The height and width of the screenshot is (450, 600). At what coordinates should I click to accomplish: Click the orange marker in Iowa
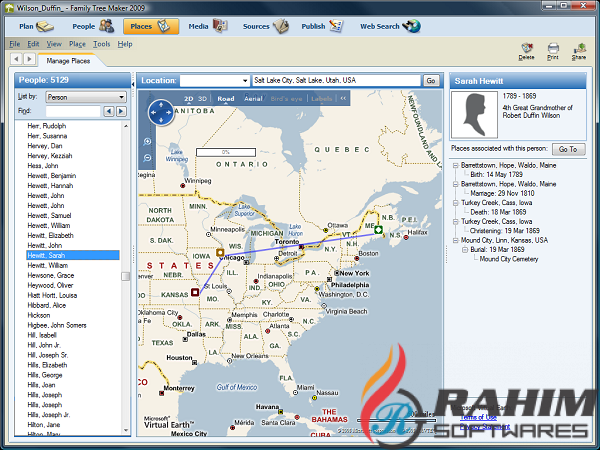coord(220,253)
